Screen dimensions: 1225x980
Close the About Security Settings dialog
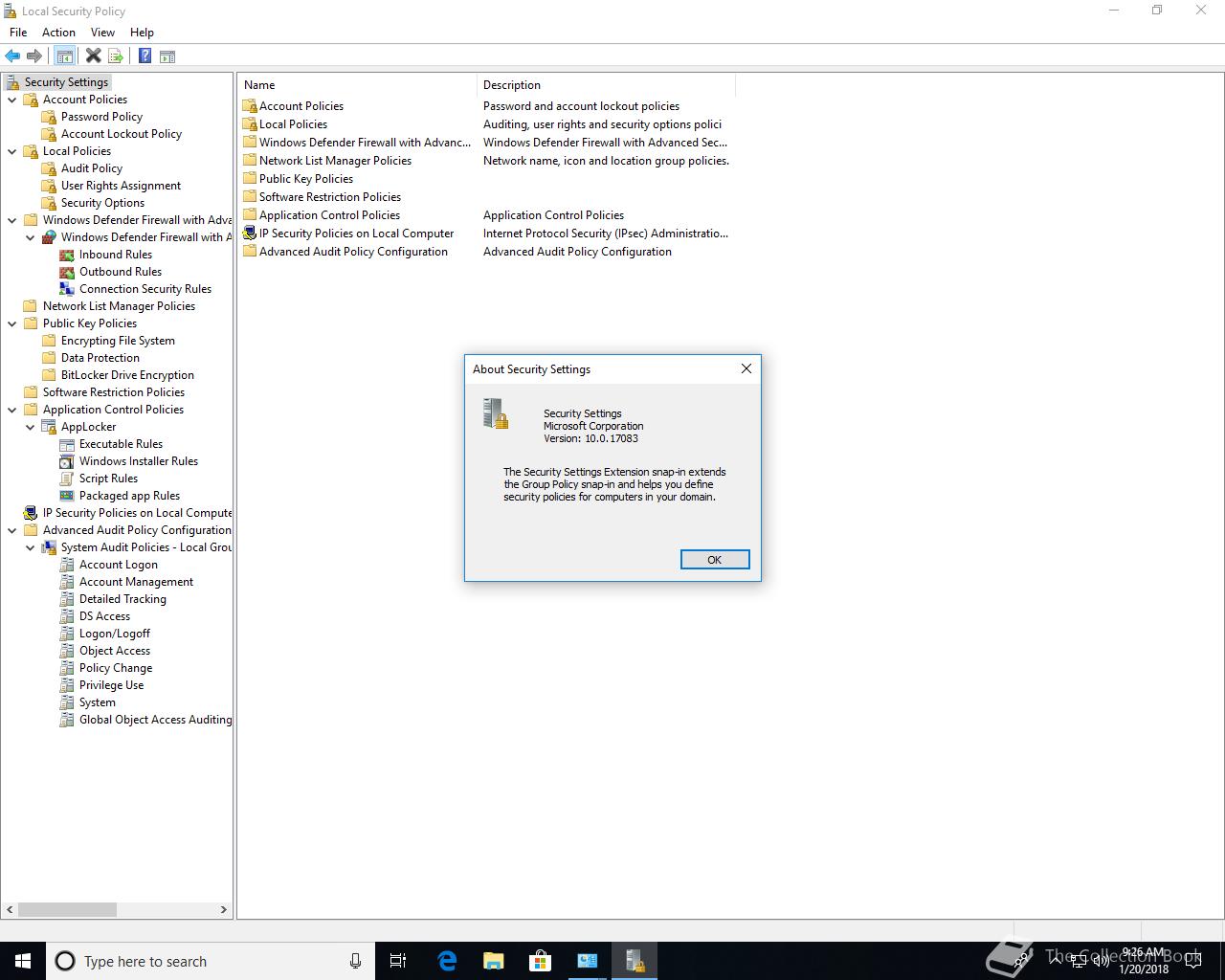(x=746, y=368)
